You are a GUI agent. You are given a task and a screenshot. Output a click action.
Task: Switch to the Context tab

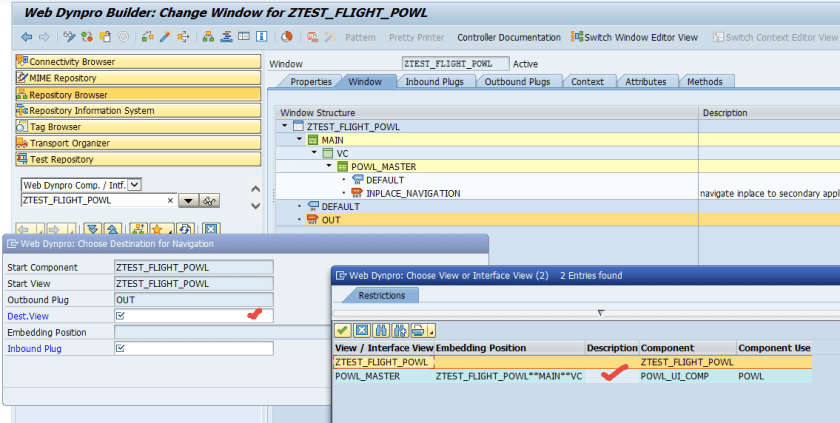[x=587, y=81]
